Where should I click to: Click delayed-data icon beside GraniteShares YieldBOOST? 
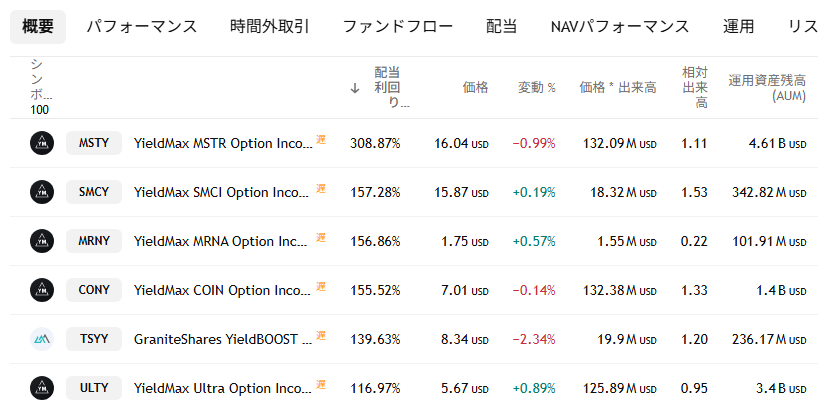(321, 335)
